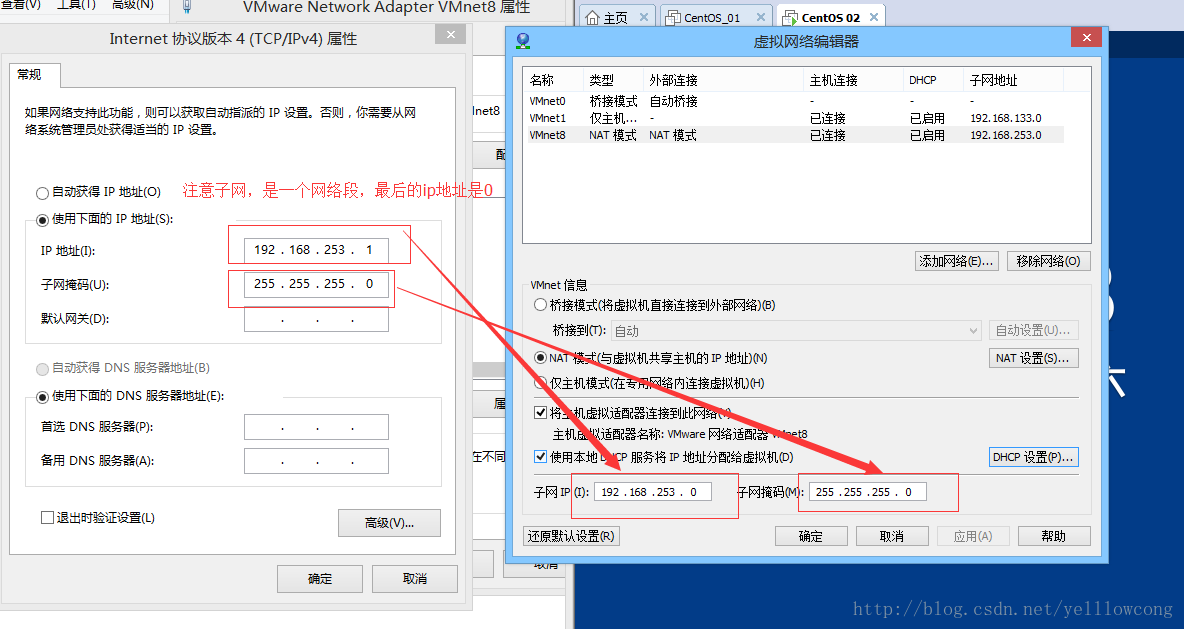Select 使用下面的 DNS 服务器地址 radio button
Image resolution: width=1184 pixels, height=629 pixels.
click(42, 397)
